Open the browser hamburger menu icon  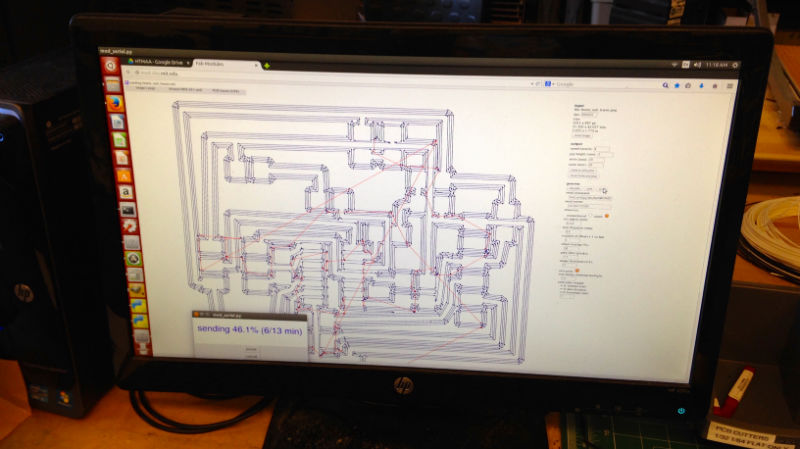(729, 87)
